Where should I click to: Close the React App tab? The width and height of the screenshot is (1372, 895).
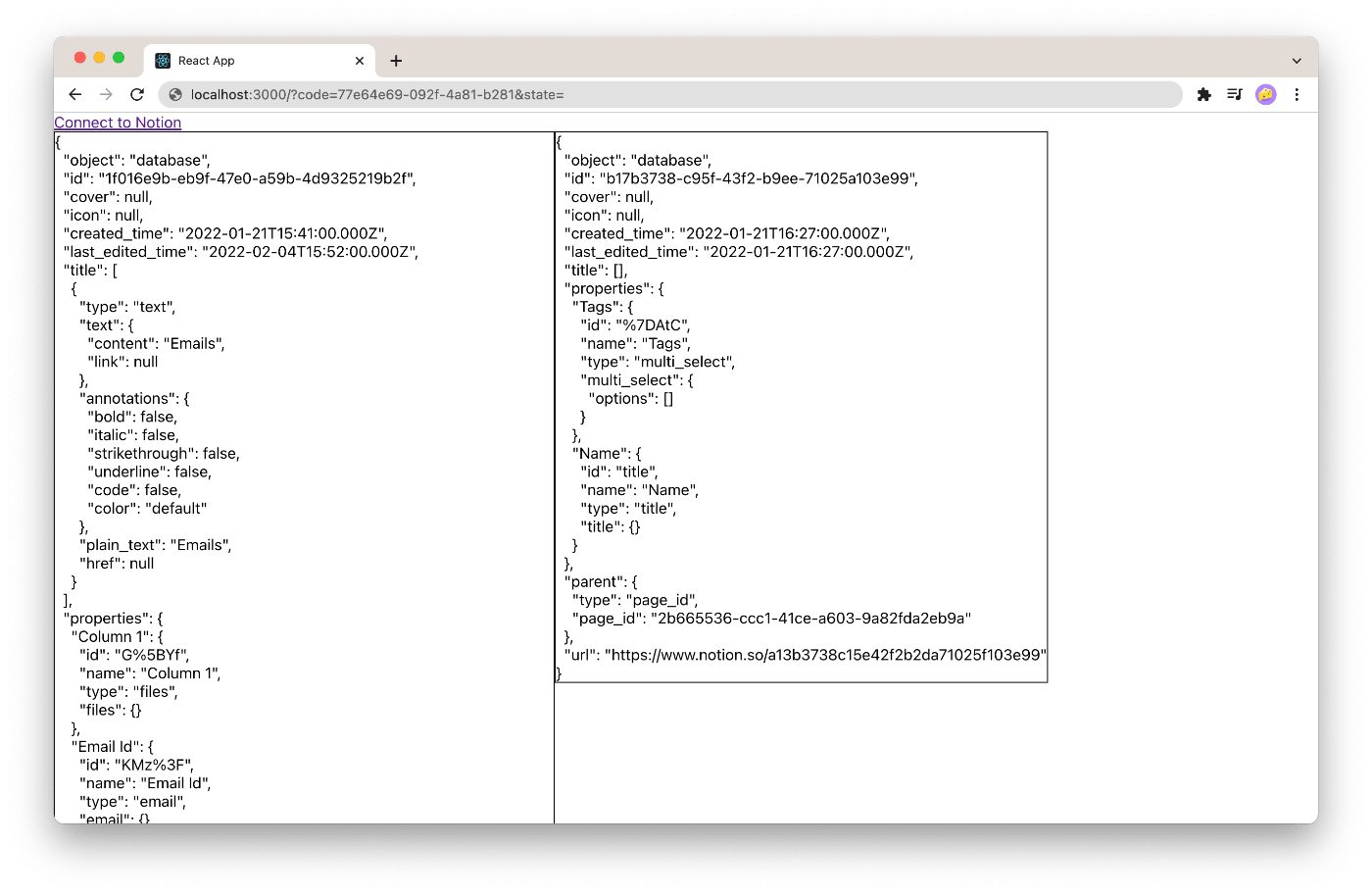(360, 61)
